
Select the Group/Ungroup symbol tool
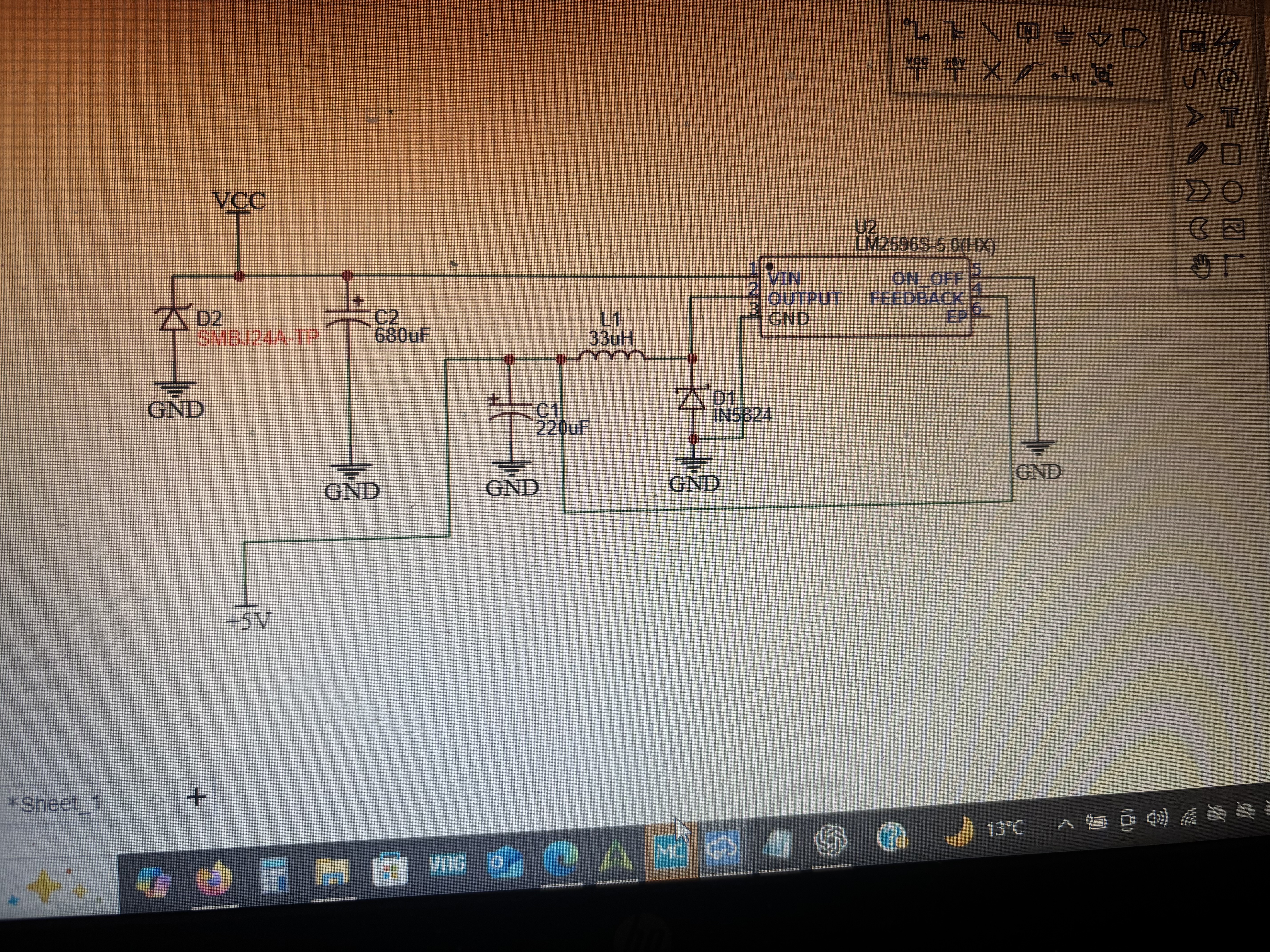(x=1101, y=75)
